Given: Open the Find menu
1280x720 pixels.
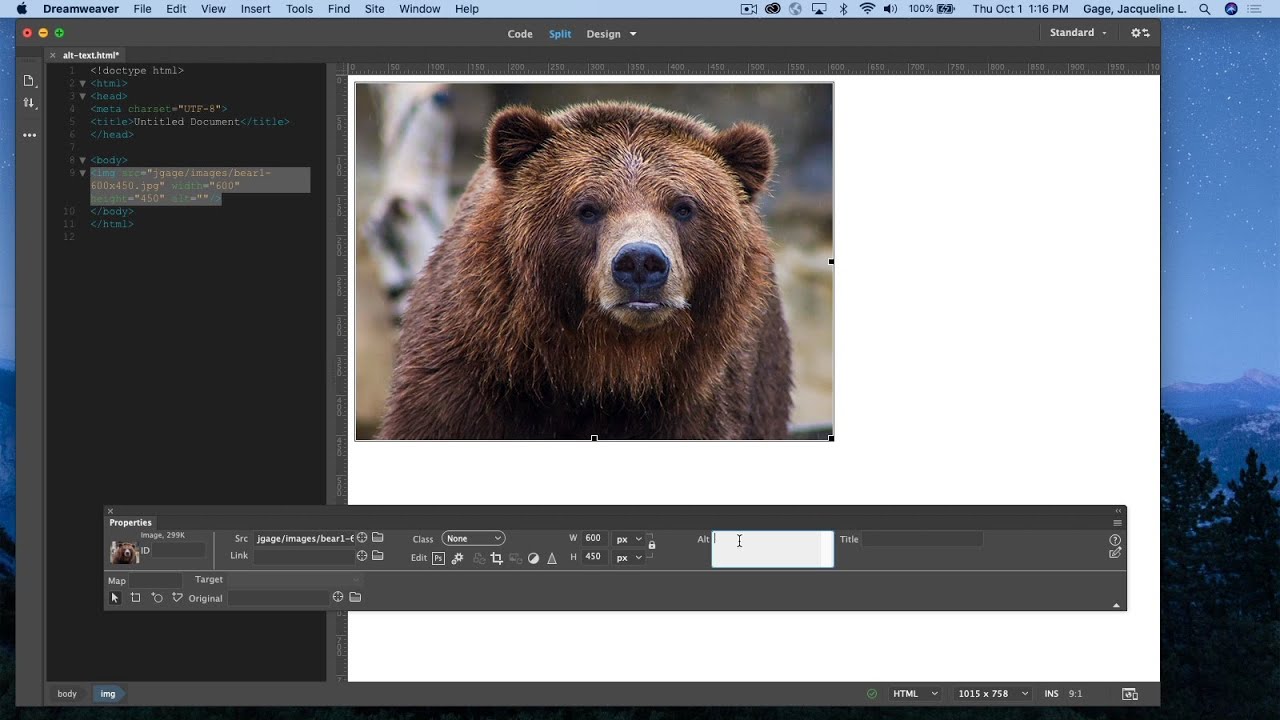Looking at the screenshot, I should click(339, 9).
